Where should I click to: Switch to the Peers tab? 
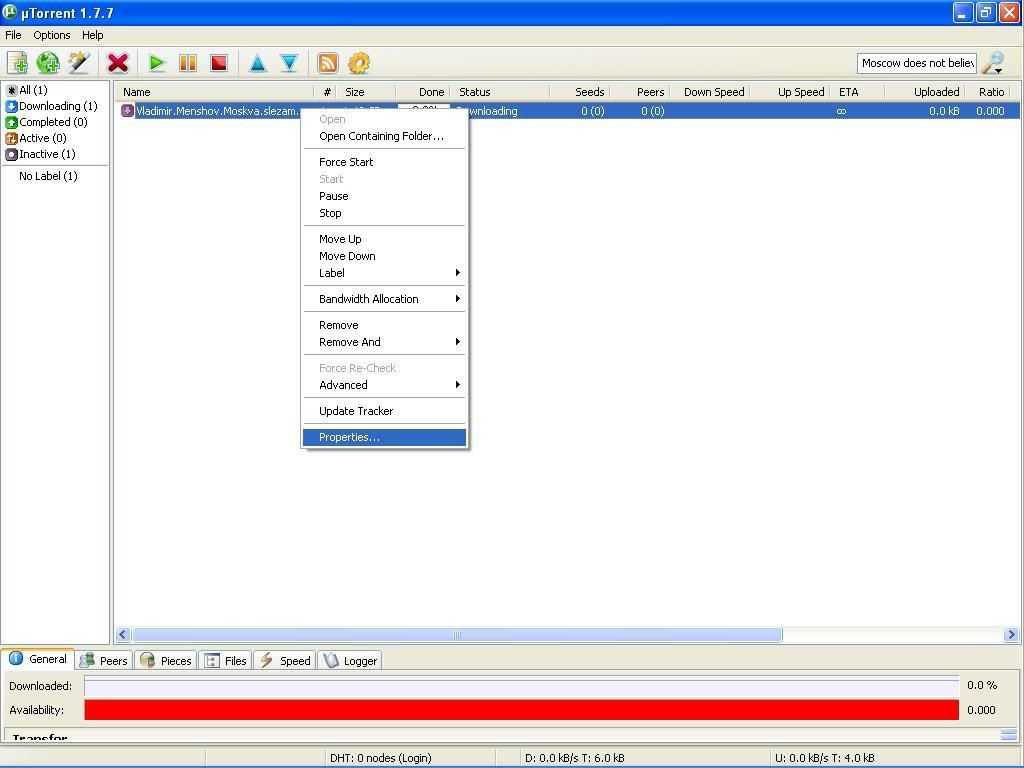104,660
